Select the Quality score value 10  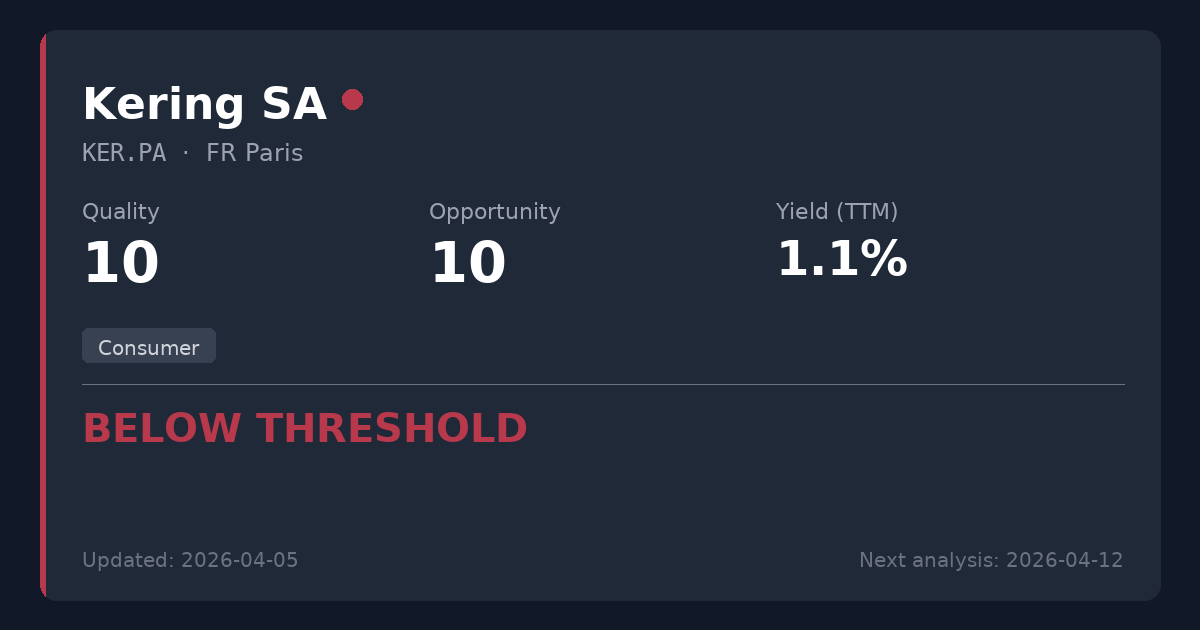[121, 264]
